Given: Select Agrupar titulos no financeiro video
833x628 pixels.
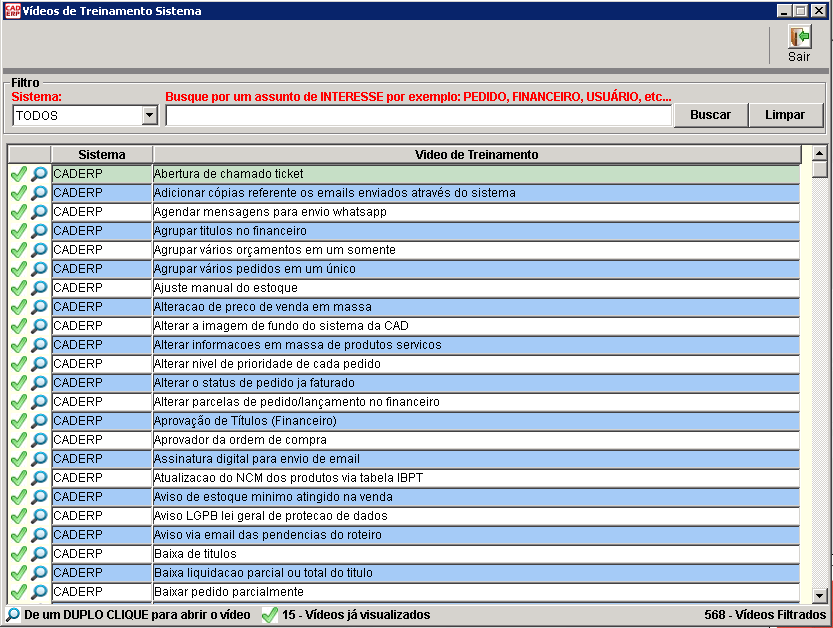Looking at the screenshot, I should coord(477,231).
